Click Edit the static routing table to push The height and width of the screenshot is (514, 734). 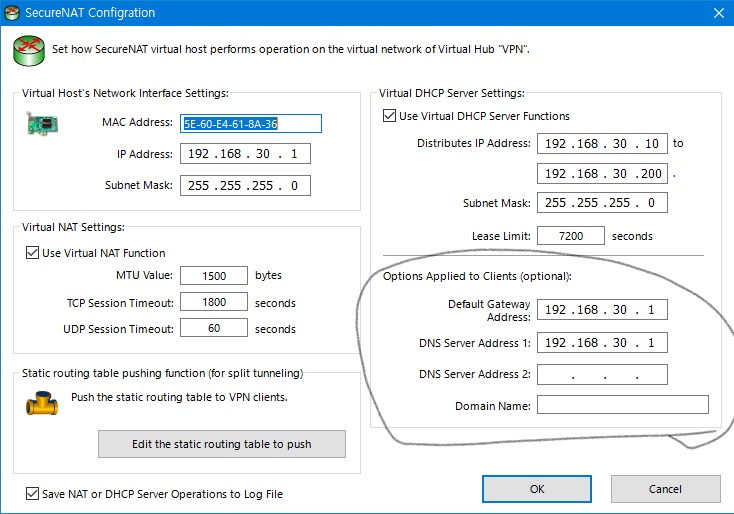click(x=222, y=444)
